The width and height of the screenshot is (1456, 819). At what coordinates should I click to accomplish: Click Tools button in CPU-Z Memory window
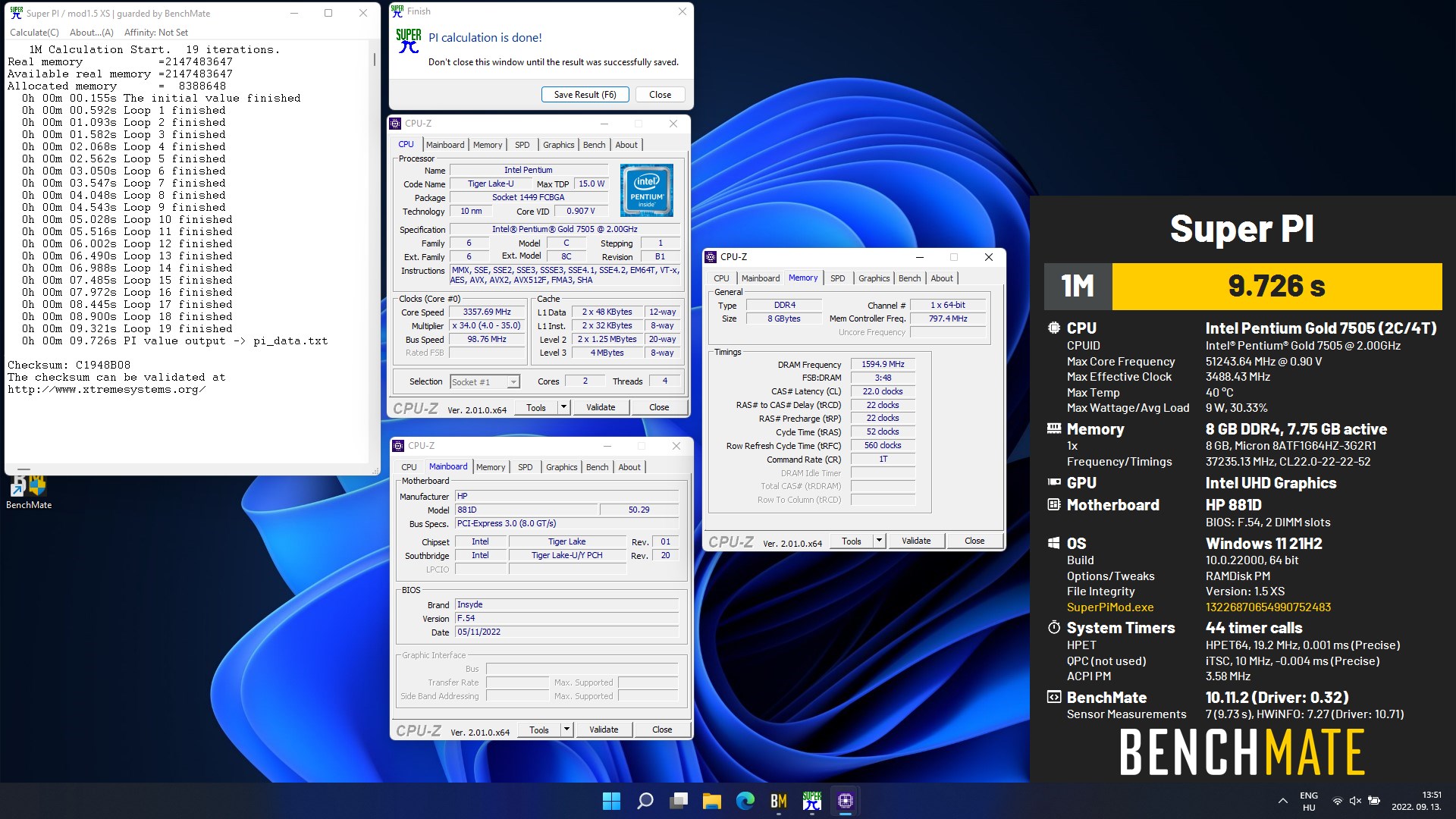tap(852, 541)
